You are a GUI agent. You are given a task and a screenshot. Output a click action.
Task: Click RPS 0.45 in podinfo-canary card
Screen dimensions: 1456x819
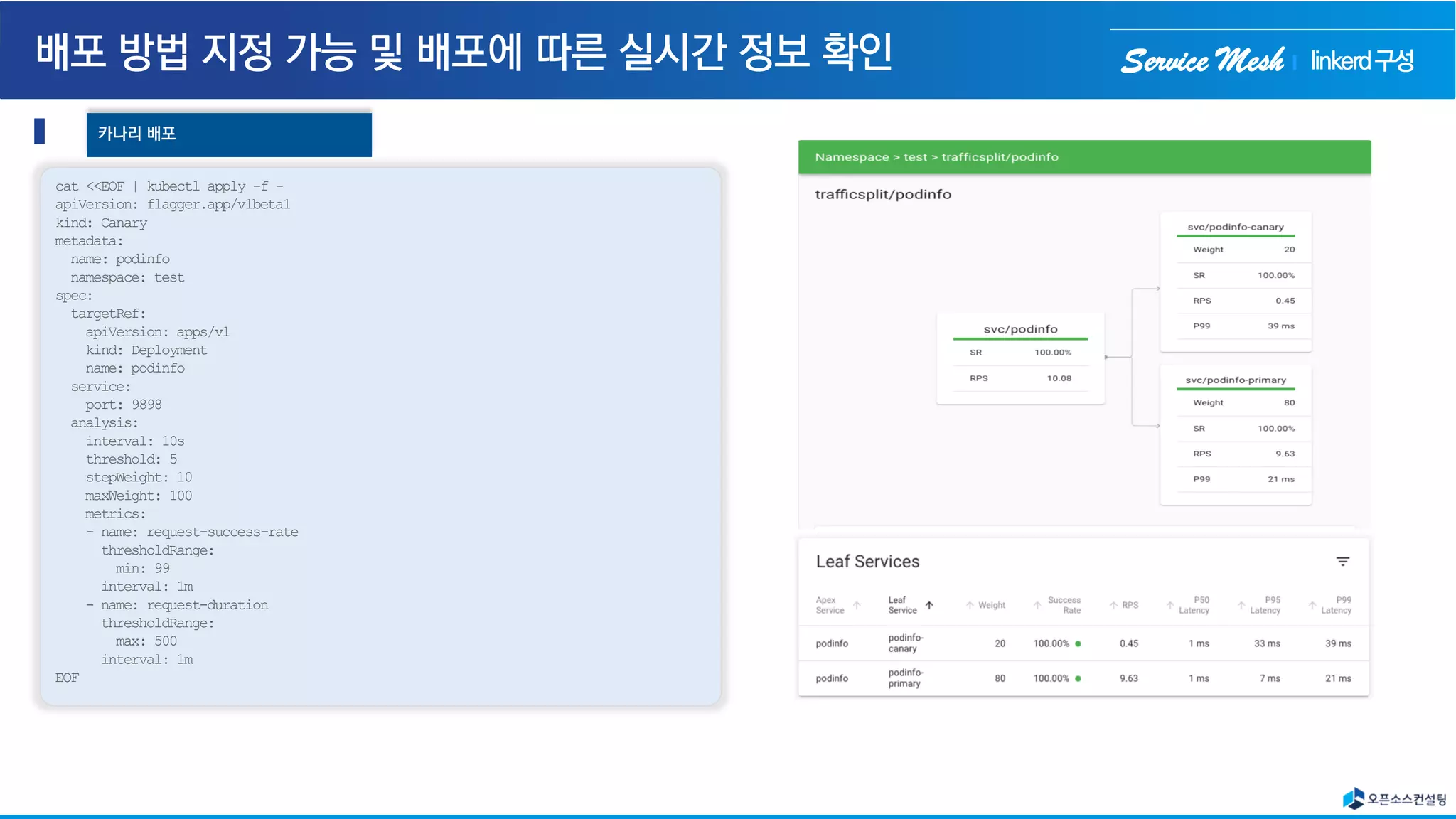coord(1243,301)
